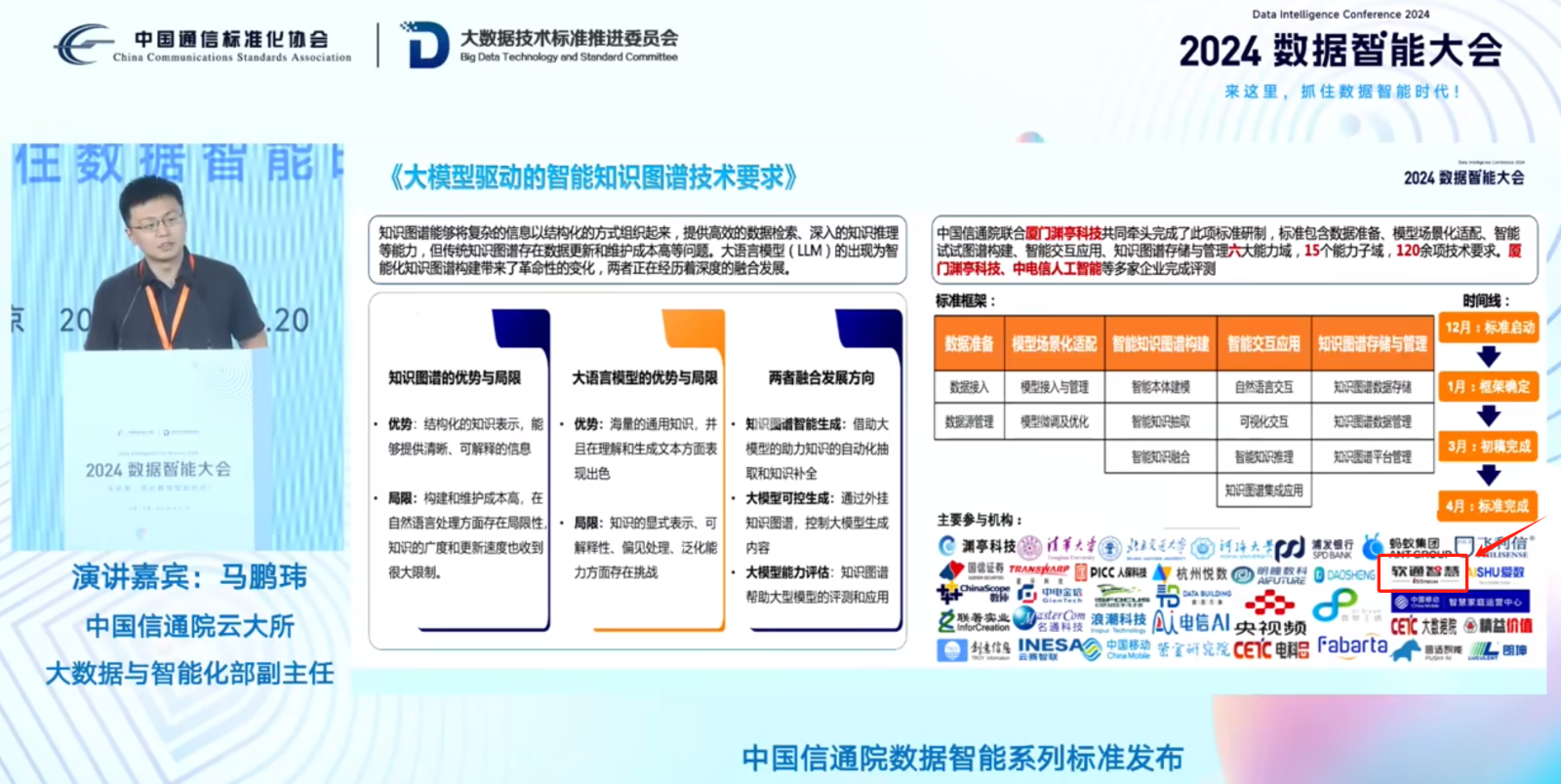Click the Fabarta logo

pyautogui.click(x=1351, y=647)
